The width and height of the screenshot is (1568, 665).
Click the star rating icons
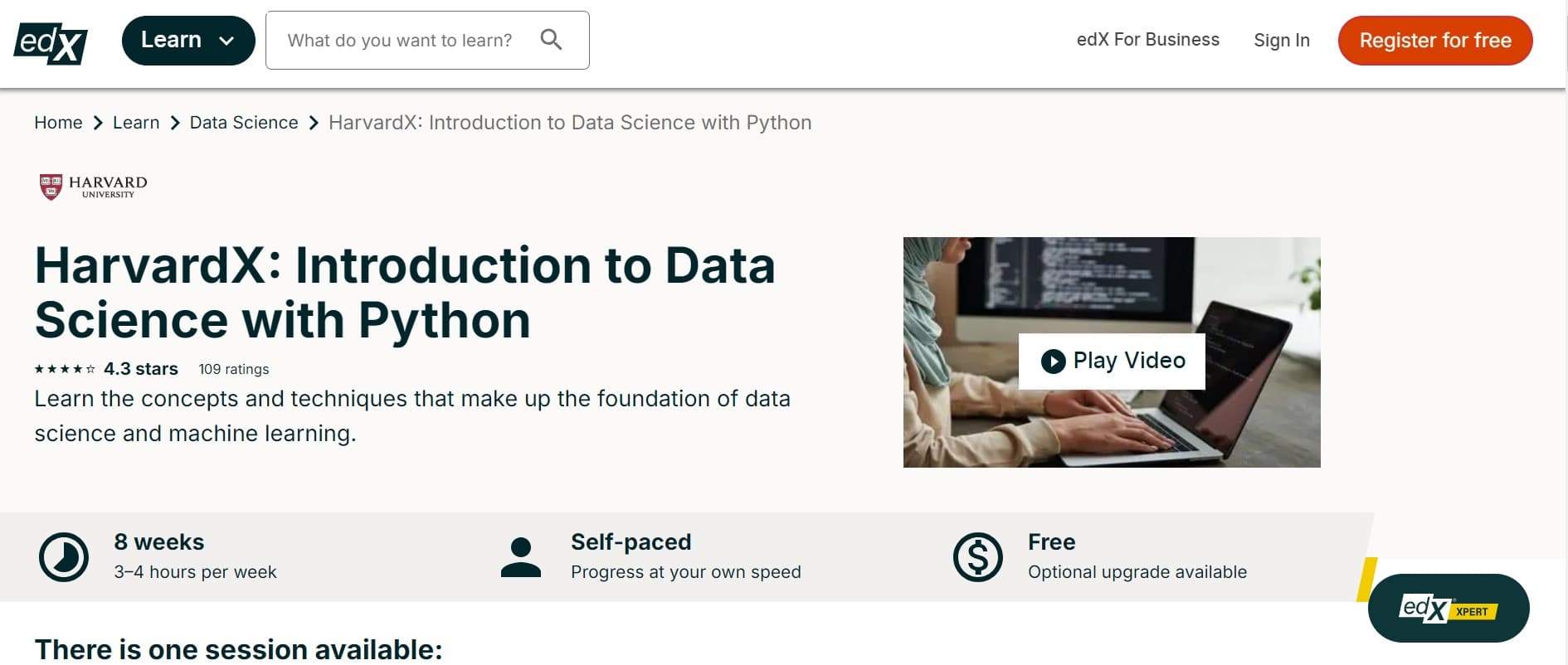click(65, 369)
